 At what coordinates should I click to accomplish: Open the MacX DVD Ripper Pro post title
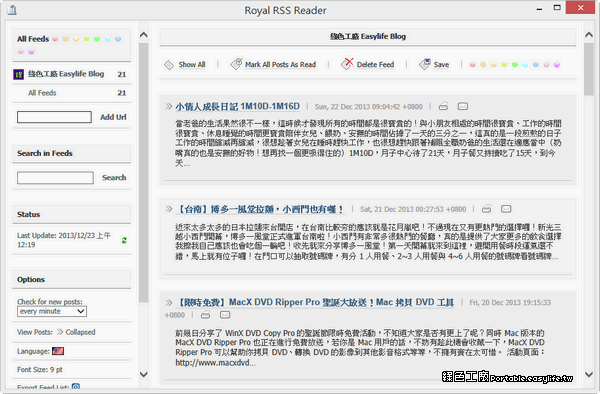click(315, 303)
